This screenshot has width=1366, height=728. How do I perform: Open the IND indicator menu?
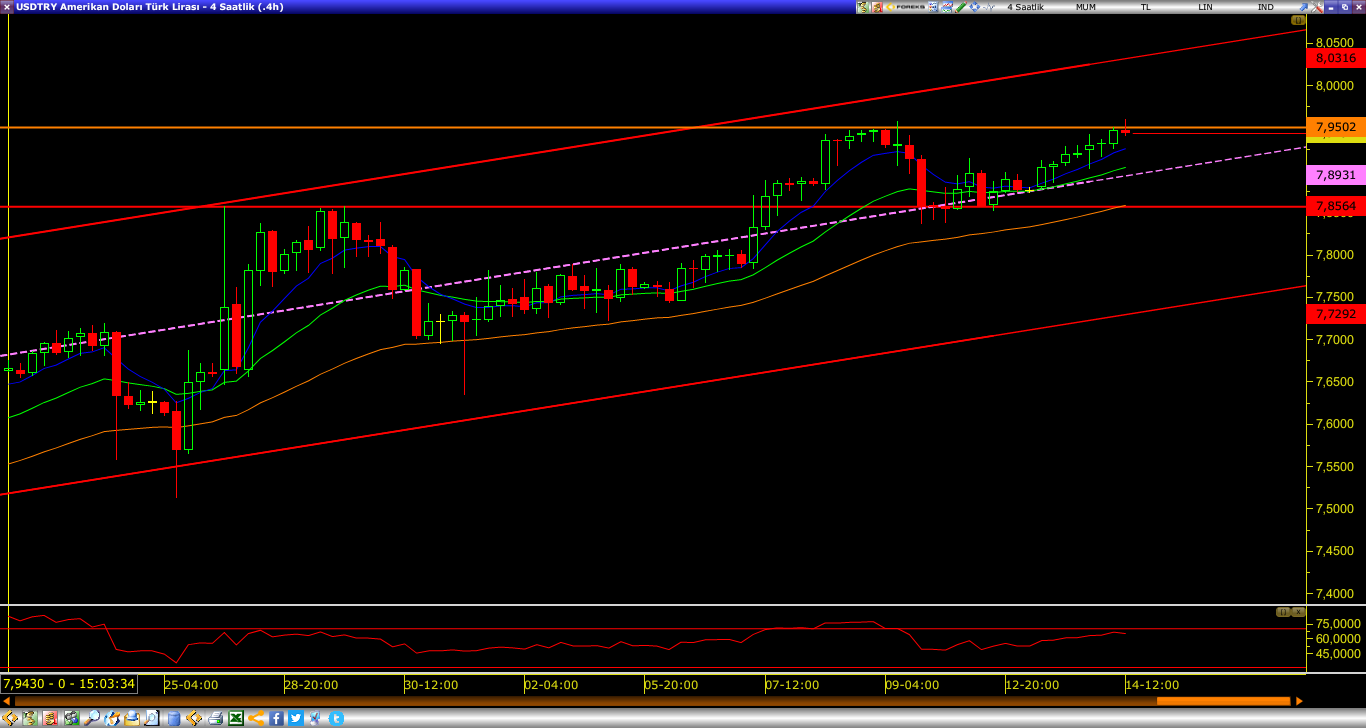1265,7
